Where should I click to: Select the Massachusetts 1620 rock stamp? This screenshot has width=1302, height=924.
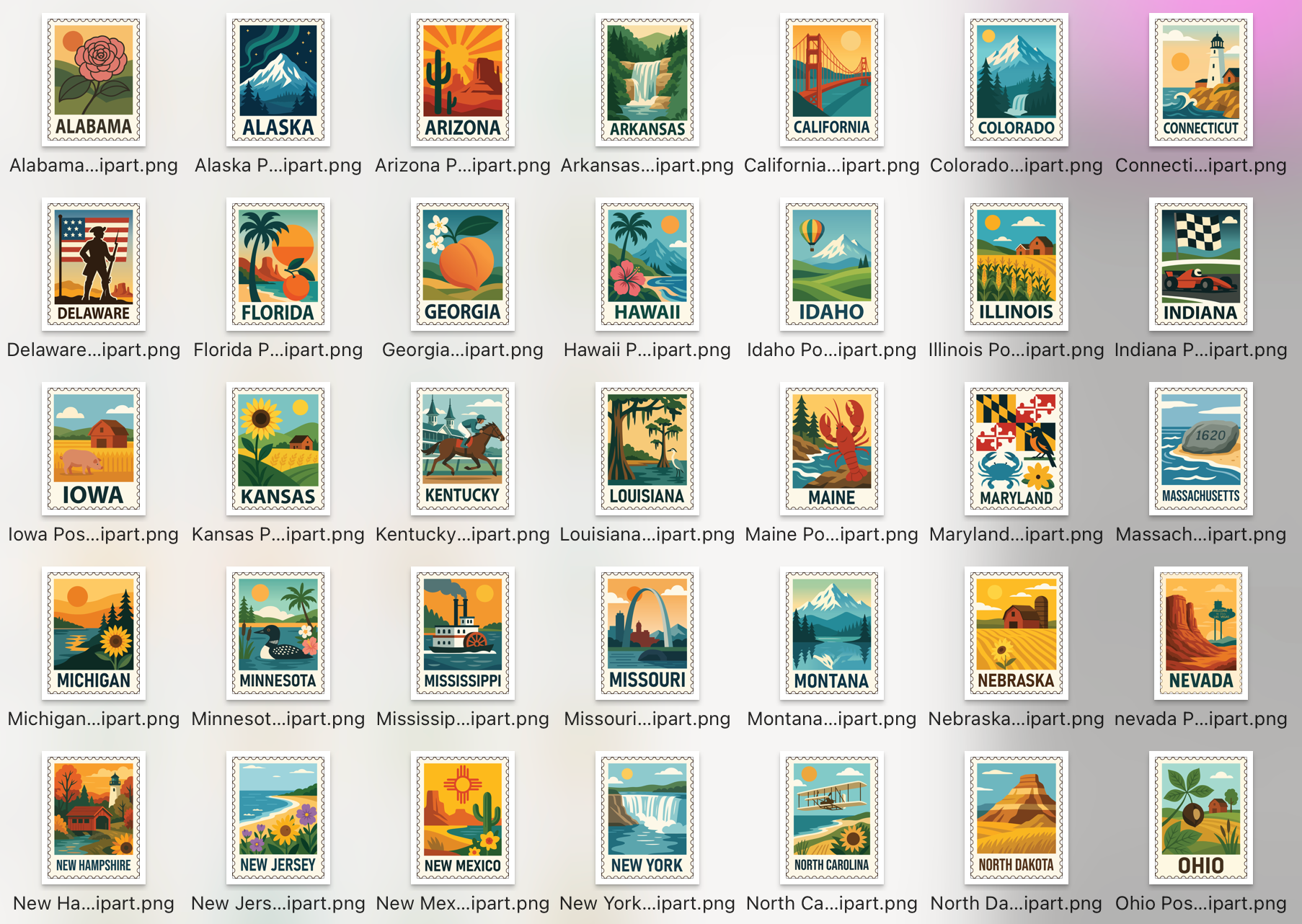click(x=1201, y=449)
